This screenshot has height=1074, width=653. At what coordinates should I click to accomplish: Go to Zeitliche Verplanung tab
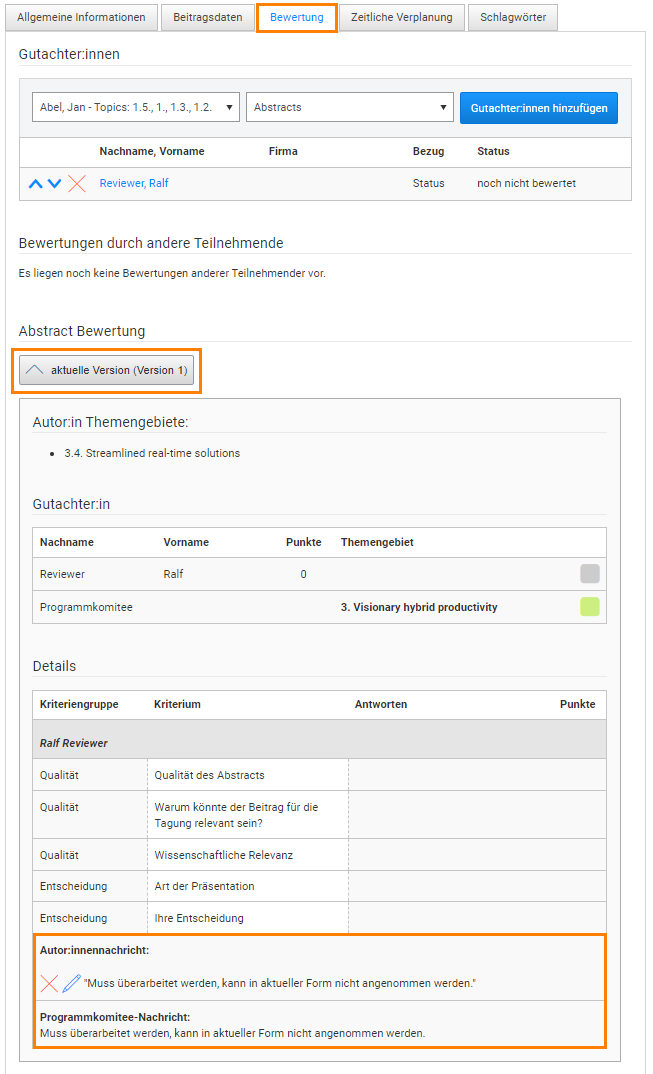click(x=401, y=17)
